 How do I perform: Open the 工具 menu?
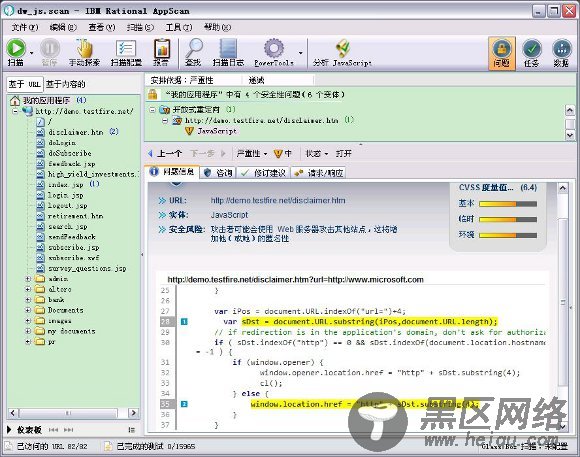179,27
